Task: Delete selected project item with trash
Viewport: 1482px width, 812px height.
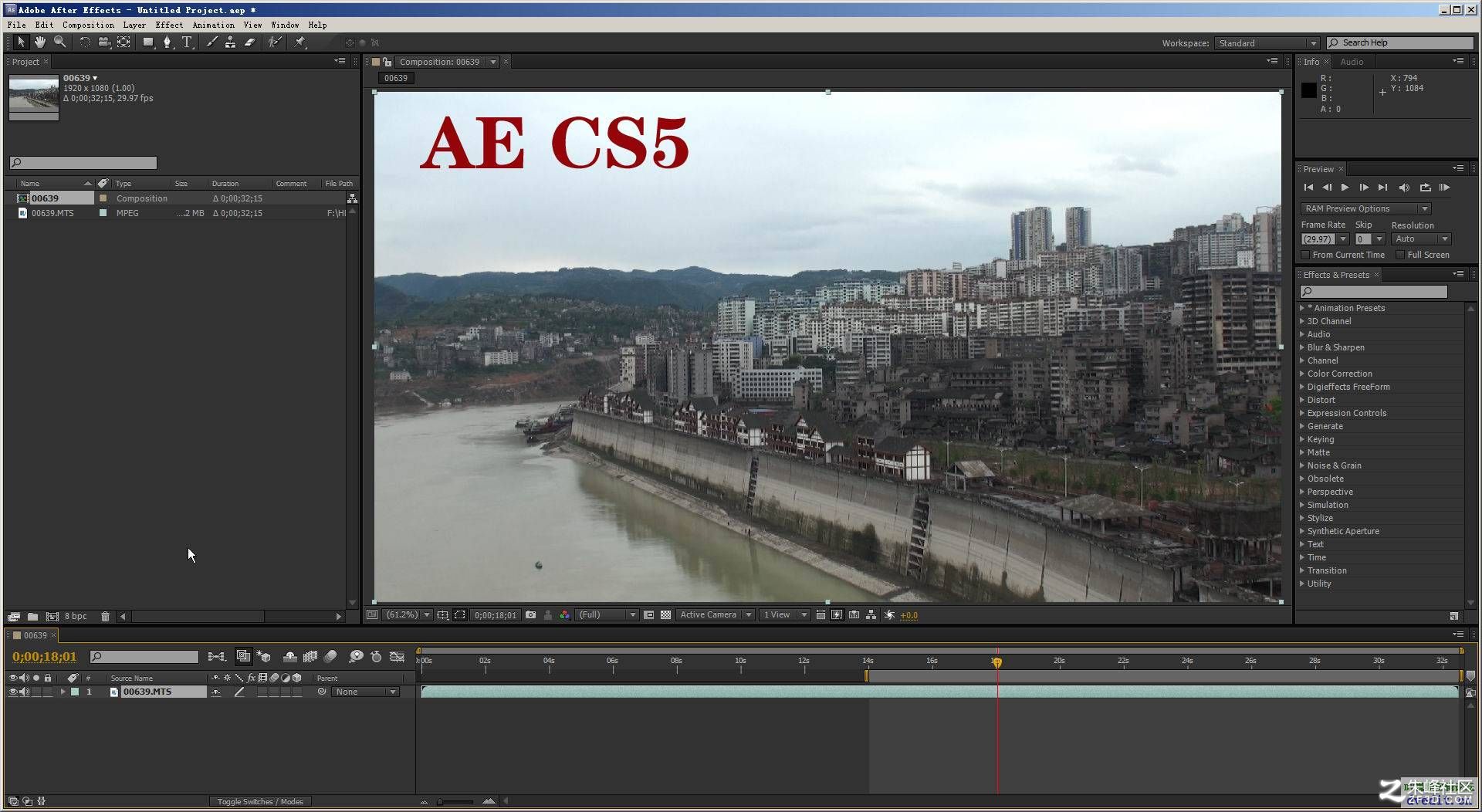Action: click(x=105, y=617)
